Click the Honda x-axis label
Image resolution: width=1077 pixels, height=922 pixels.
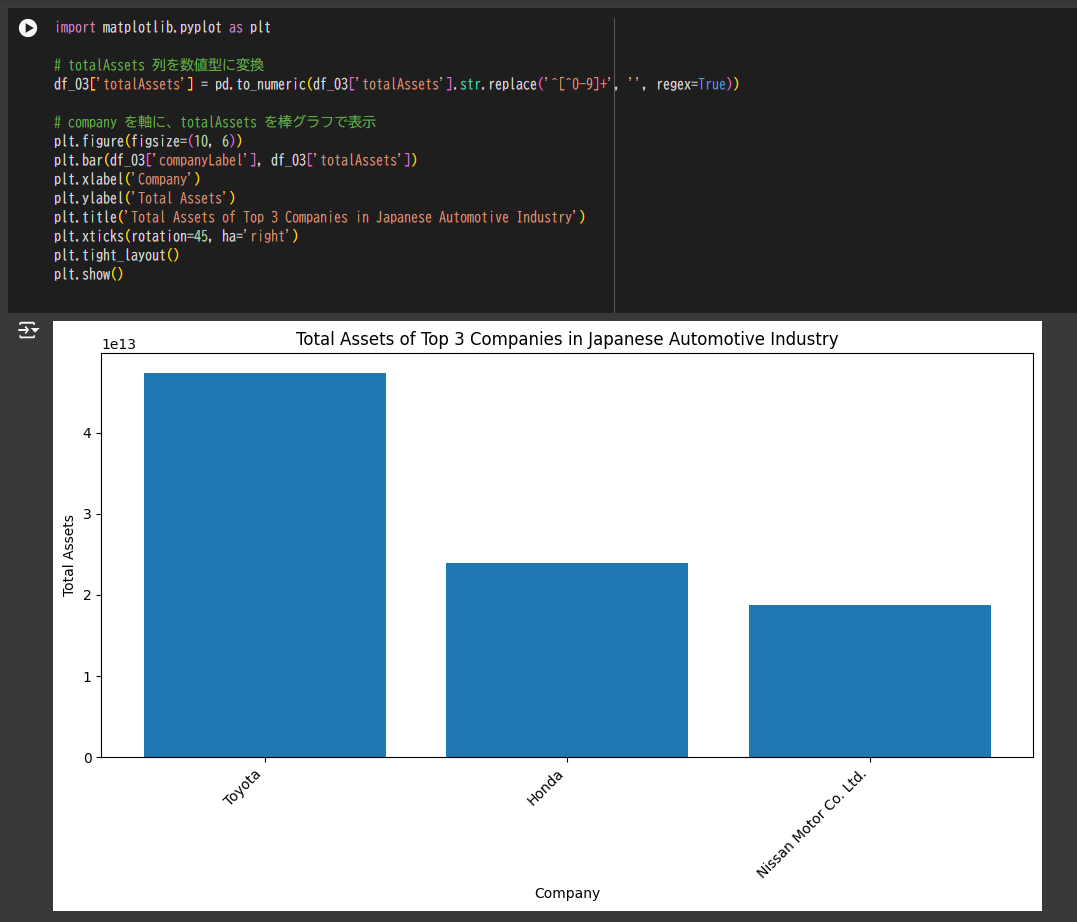coord(545,787)
